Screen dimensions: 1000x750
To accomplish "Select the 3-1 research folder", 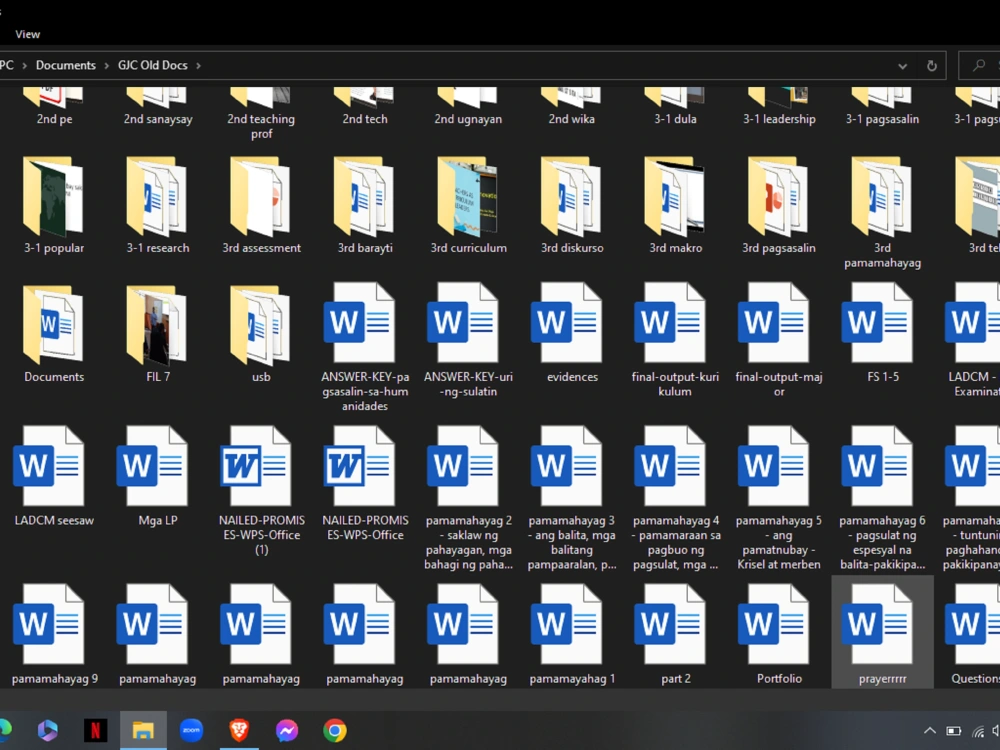I will pyautogui.click(x=158, y=205).
